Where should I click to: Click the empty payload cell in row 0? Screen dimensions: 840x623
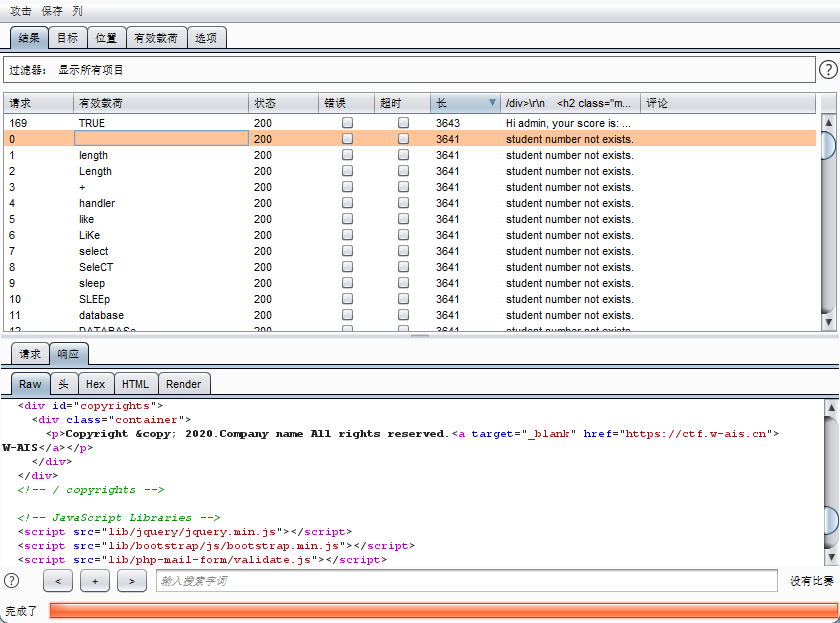point(161,139)
